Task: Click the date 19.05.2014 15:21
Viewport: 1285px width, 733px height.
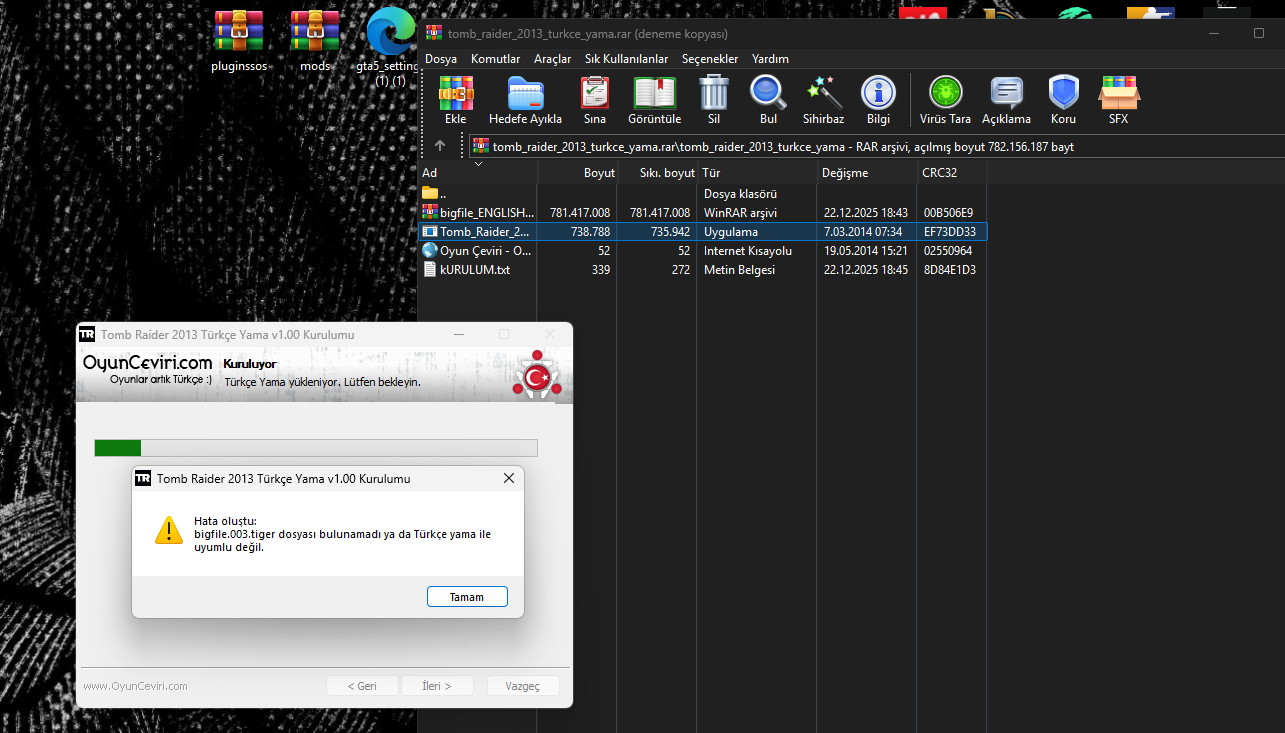Action: click(x=866, y=251)
